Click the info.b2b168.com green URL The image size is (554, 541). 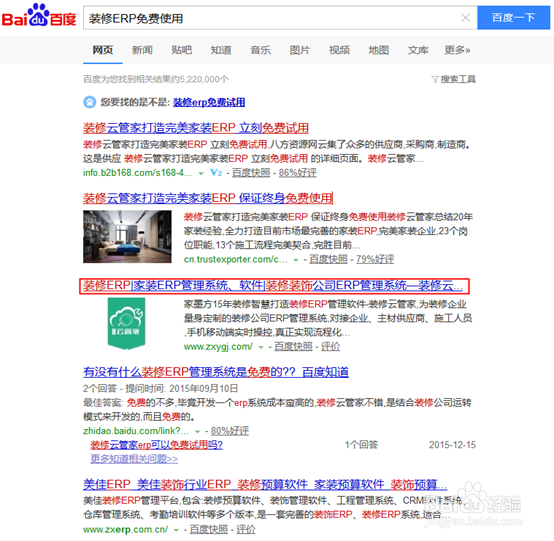tap(138, 173)
